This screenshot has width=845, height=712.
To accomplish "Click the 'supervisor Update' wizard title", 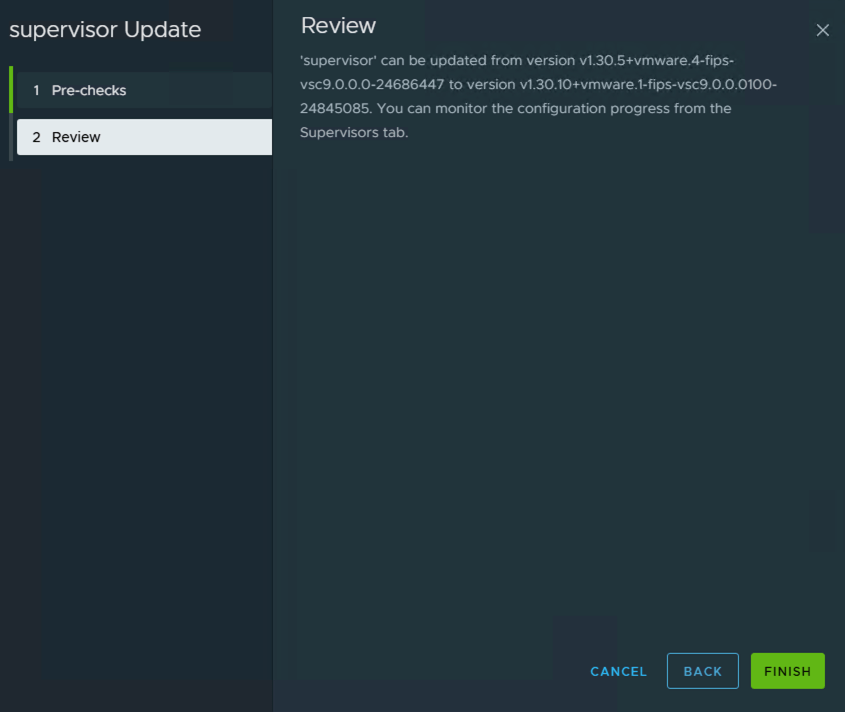I will [x=105, y=30].
